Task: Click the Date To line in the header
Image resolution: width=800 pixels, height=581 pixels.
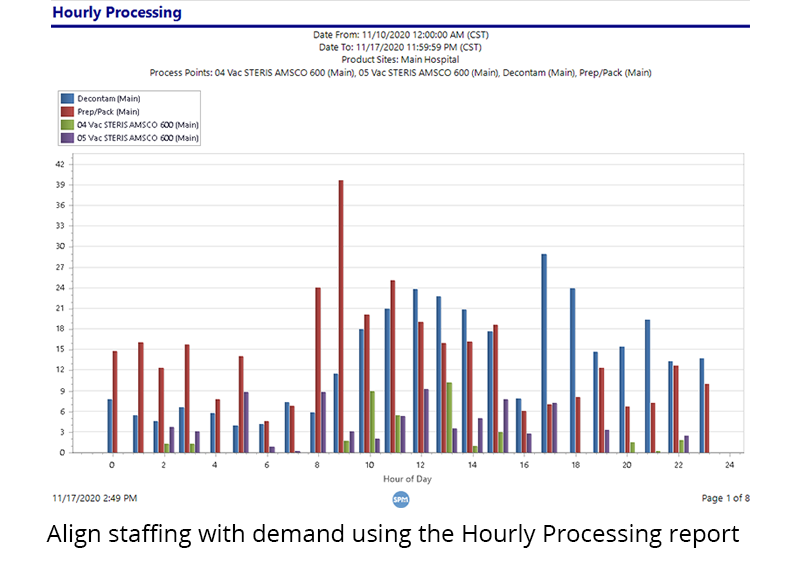Action: [x=400, y=47]
